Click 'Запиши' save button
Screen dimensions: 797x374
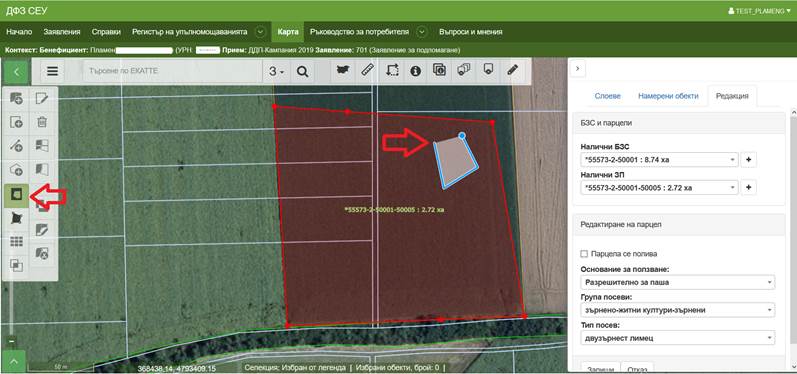point(600,367)
